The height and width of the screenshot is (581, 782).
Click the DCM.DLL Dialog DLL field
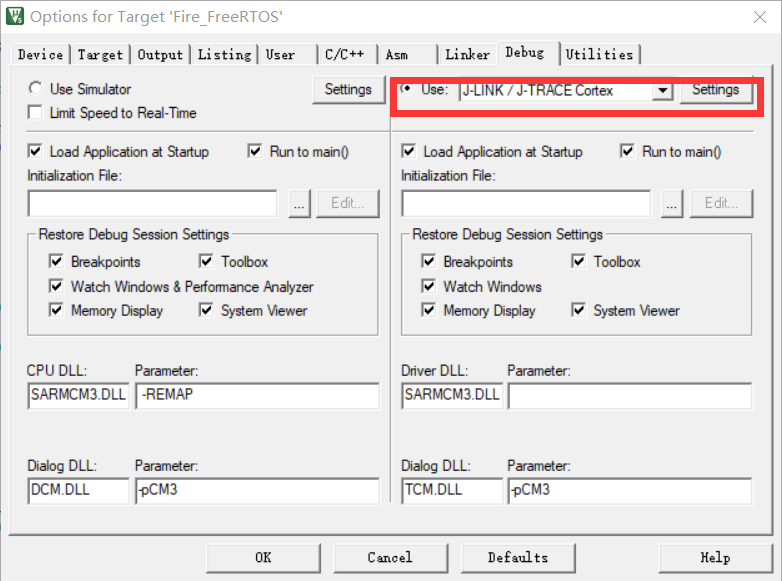(79, 491)
